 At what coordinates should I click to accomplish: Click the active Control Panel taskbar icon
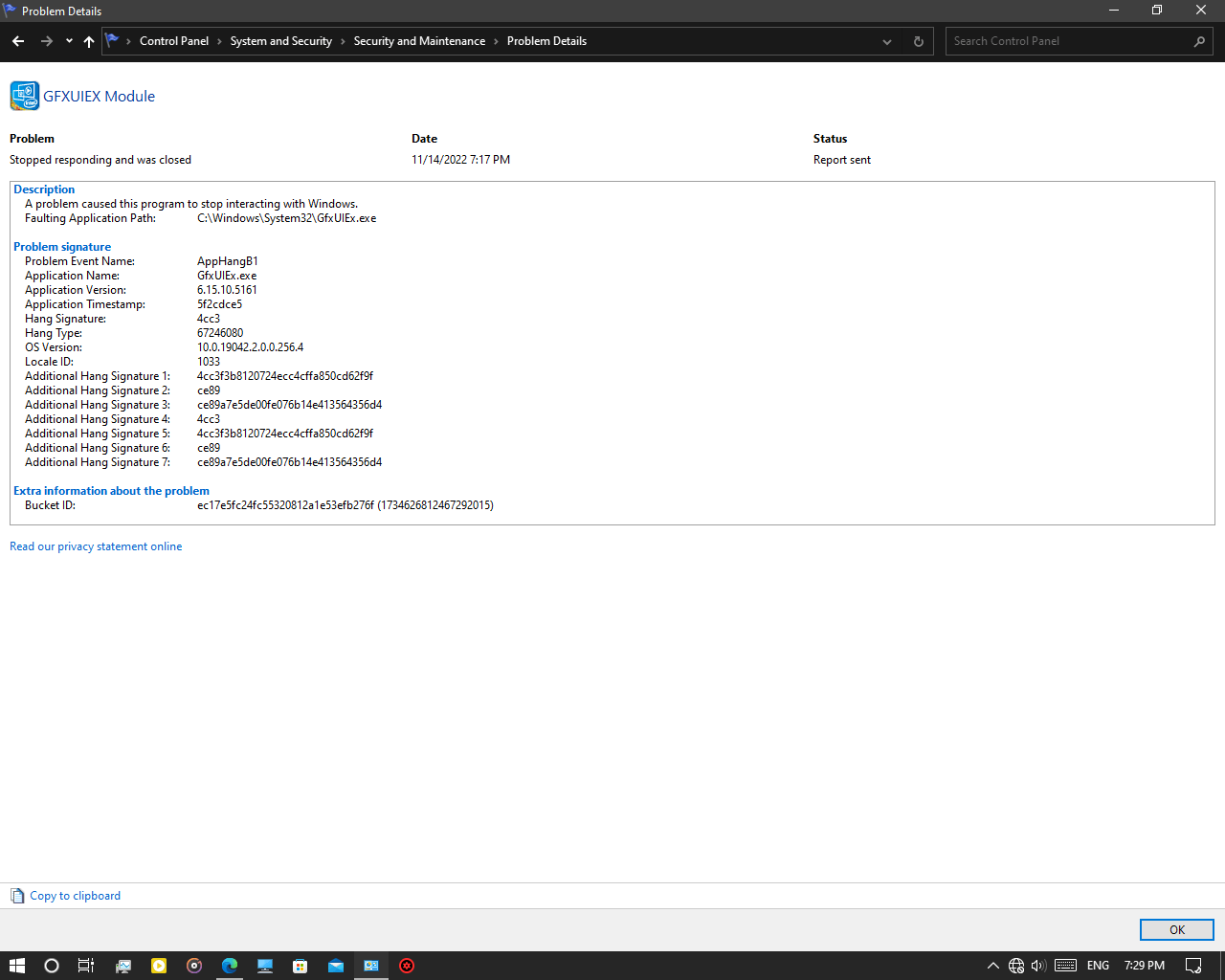(371, 966)
